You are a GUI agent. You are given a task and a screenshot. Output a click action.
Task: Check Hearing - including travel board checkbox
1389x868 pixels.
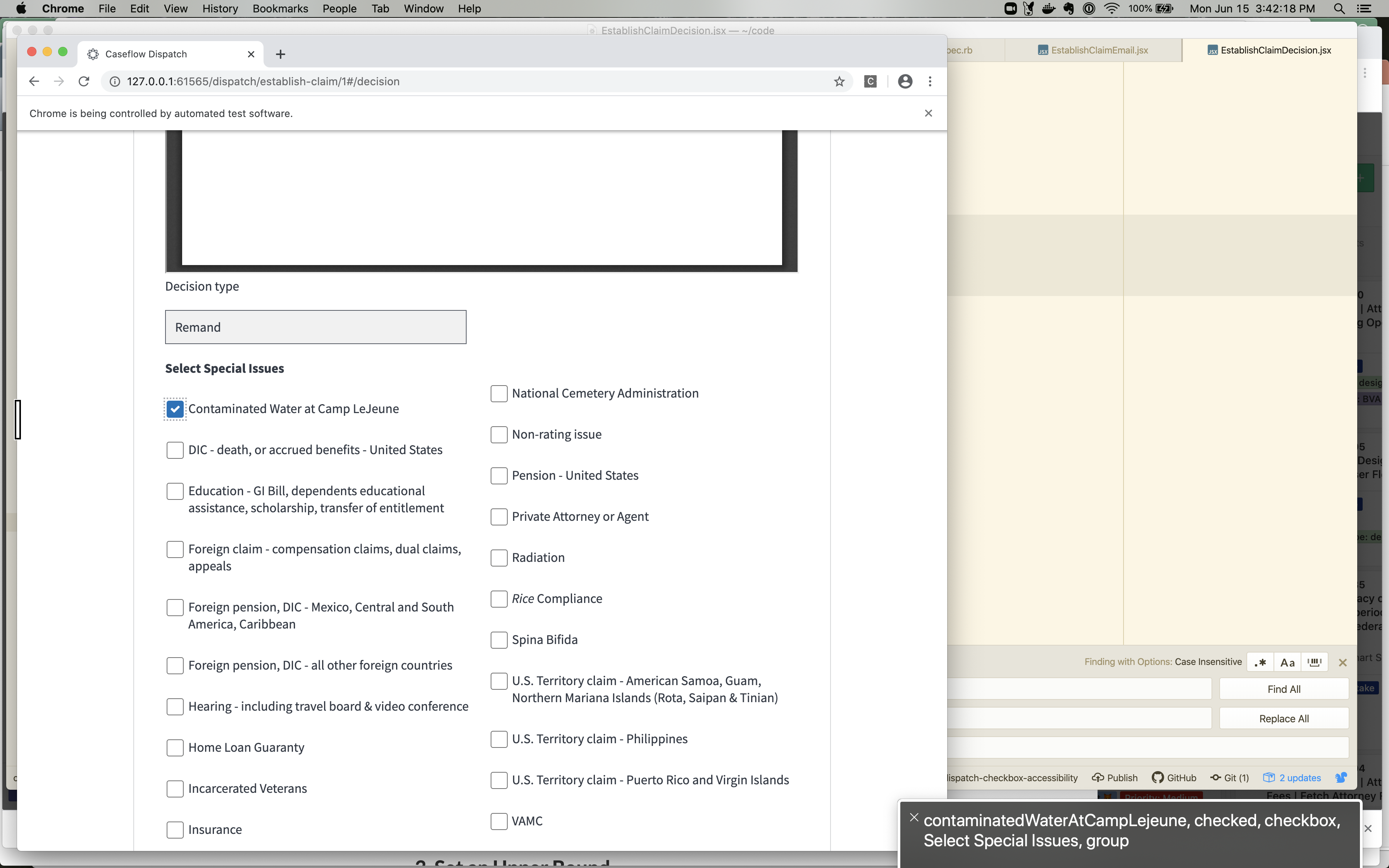pyautogui.click(x=175, y=707)
